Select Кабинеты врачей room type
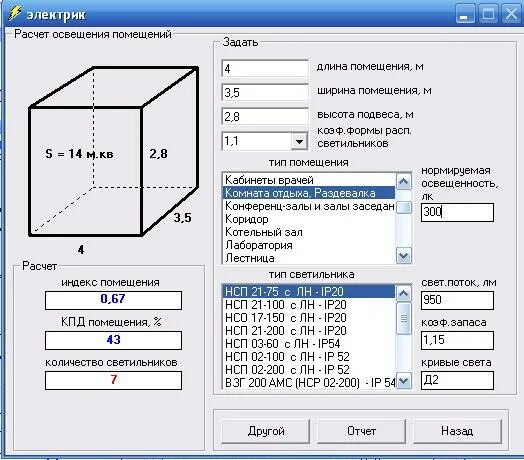This screenshot has height=460, width=524. [x=308, y=180]
